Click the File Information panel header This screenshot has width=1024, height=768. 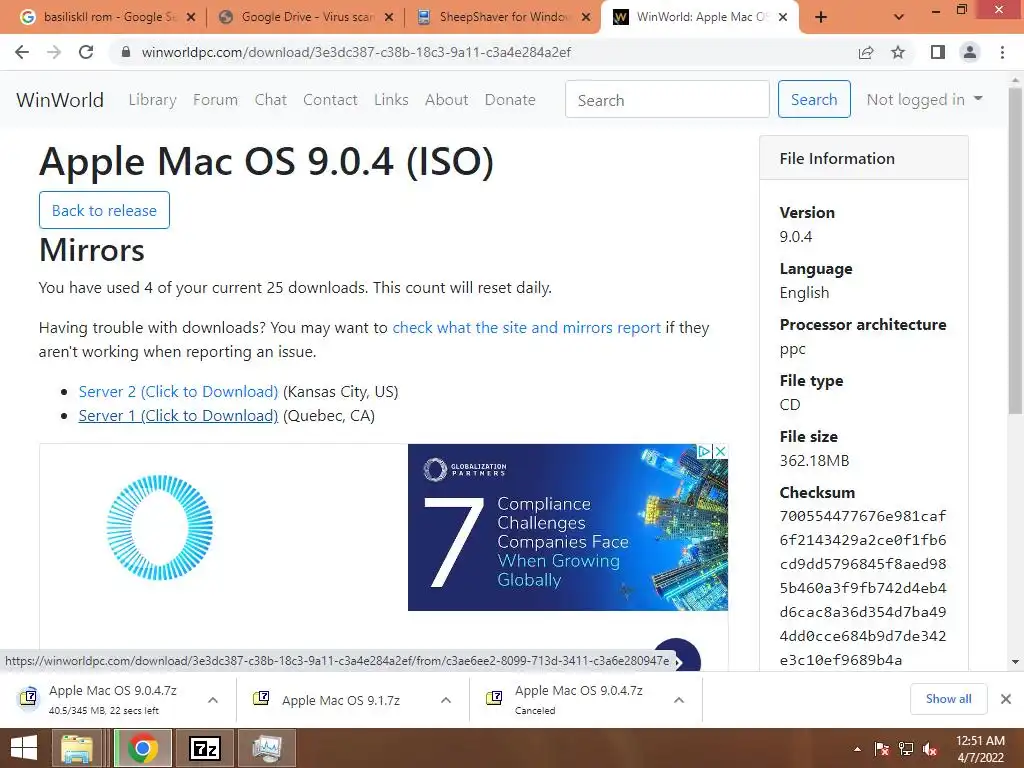pyautogui.click(x=863, y=158)
